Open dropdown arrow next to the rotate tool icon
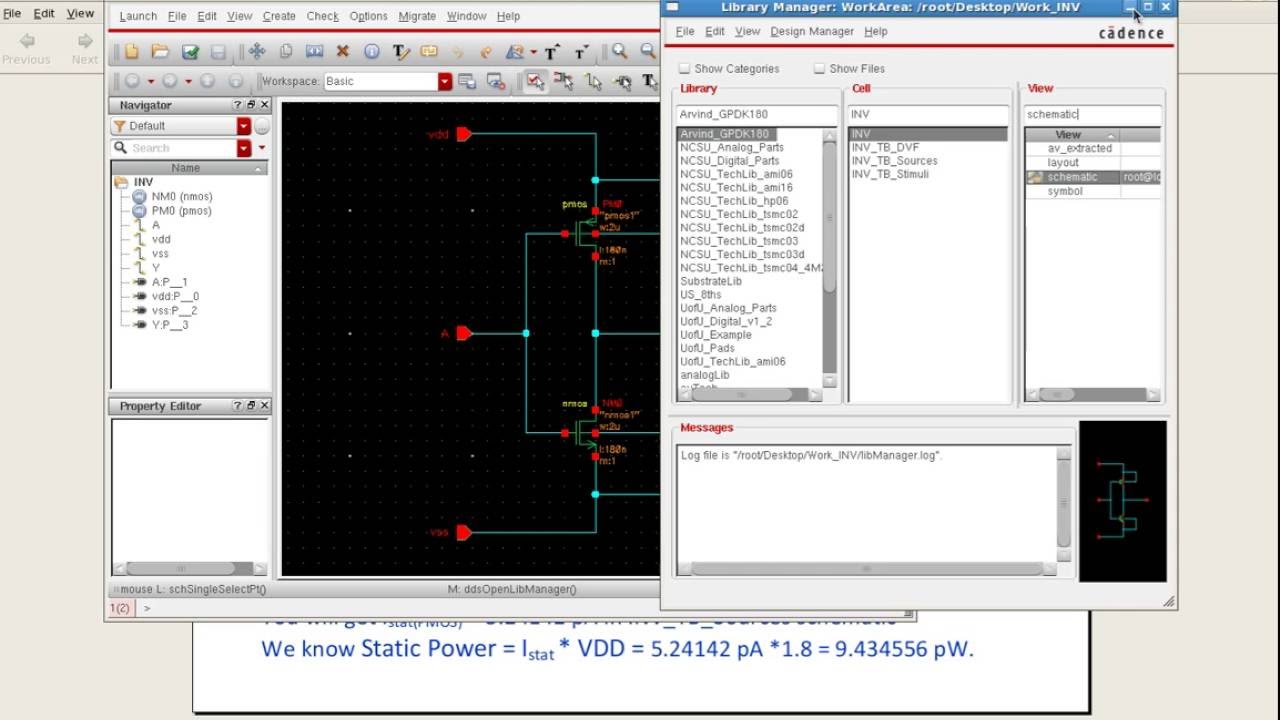 [x=534, y=52]
